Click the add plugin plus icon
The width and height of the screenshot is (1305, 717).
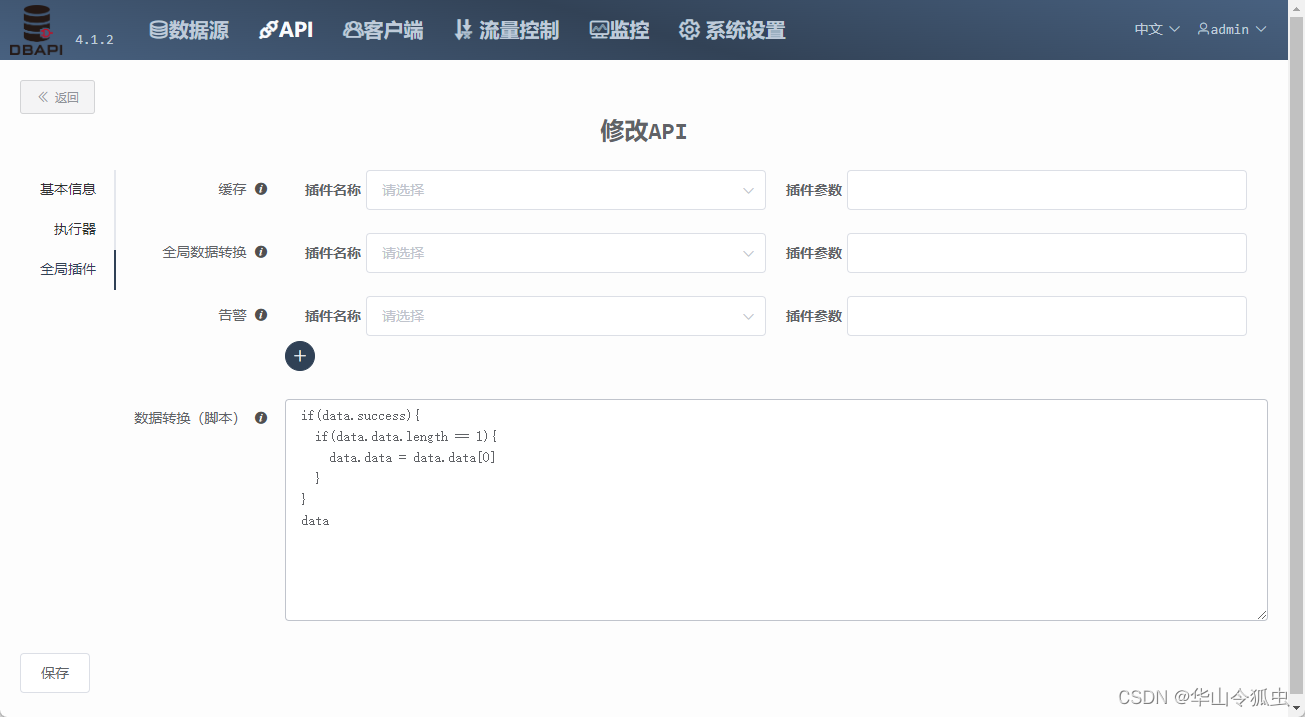click(300, 356)
